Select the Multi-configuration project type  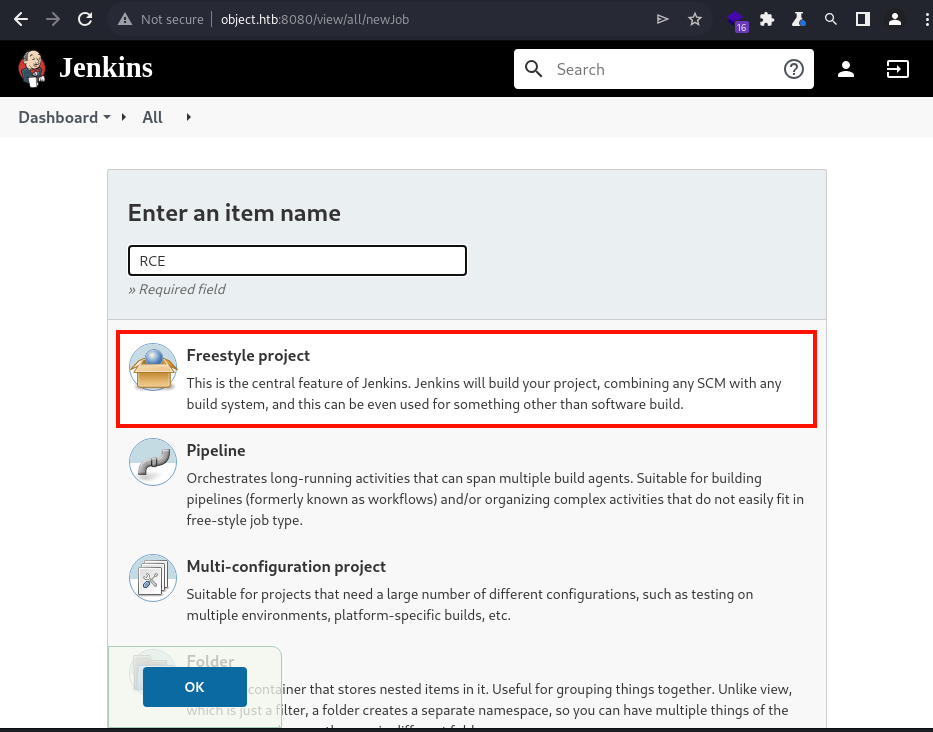tap(466, 590)
